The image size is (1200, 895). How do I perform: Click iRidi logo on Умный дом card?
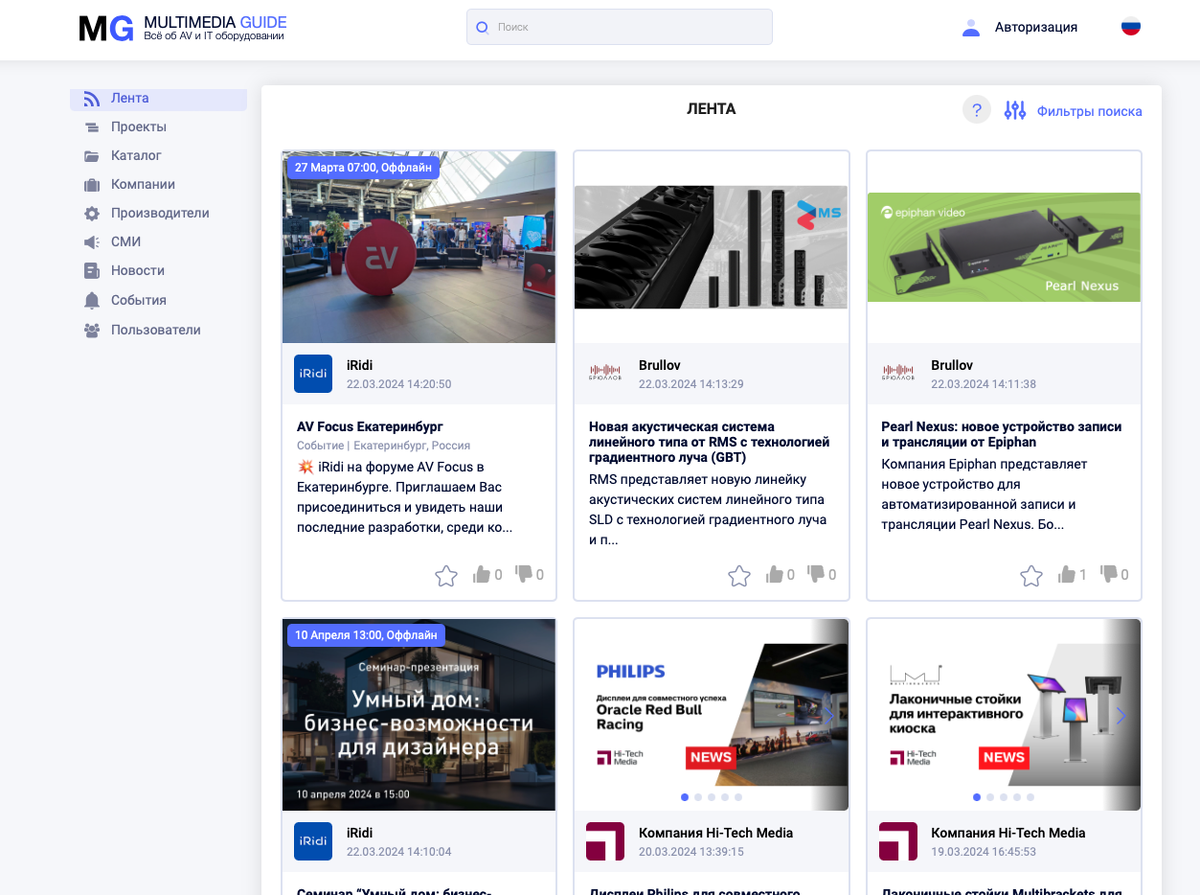coord(313,841)
